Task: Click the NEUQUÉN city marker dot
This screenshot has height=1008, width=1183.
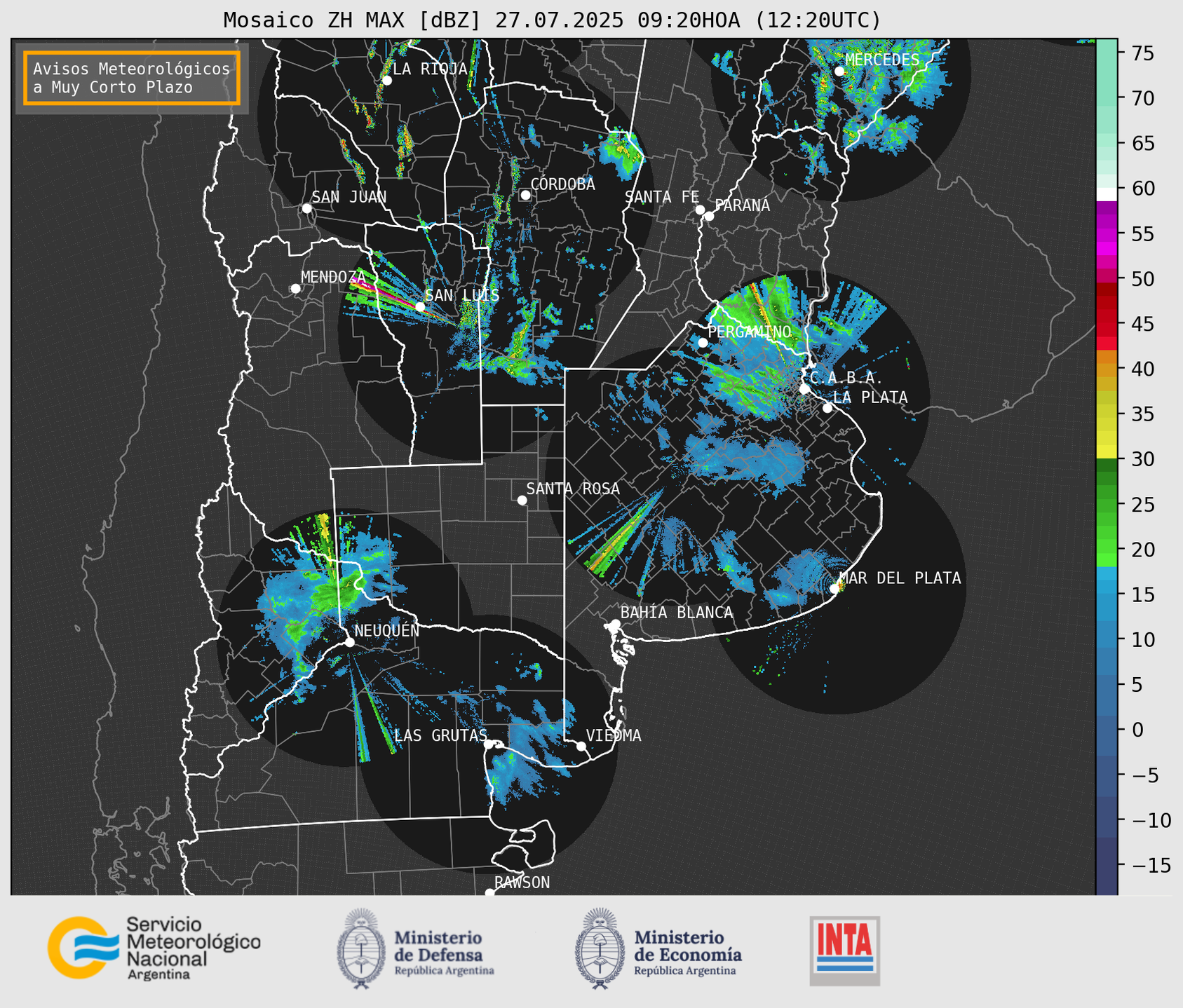Action: [x=349, y=642]
